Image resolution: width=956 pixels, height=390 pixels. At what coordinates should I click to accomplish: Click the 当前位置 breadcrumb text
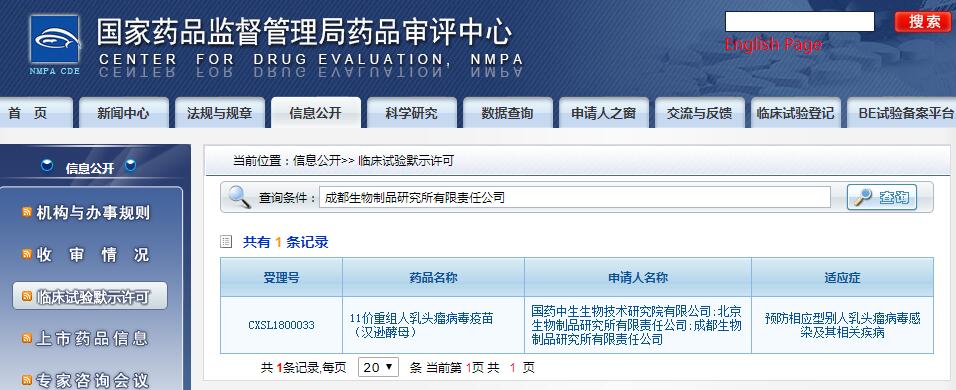click(343, 161)
